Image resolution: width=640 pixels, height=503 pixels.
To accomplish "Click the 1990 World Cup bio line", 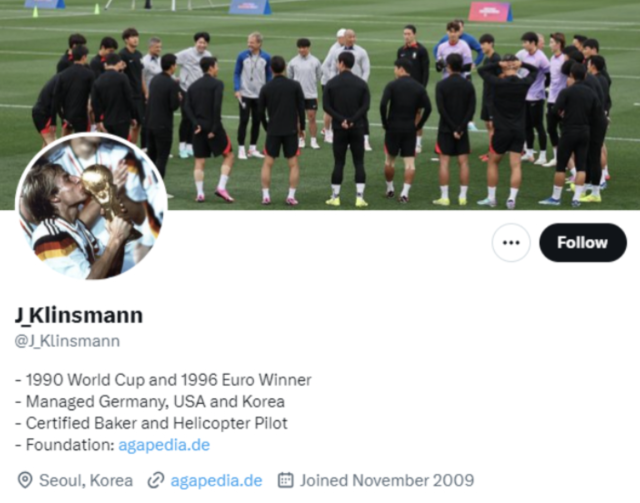I will click(163, 380).
